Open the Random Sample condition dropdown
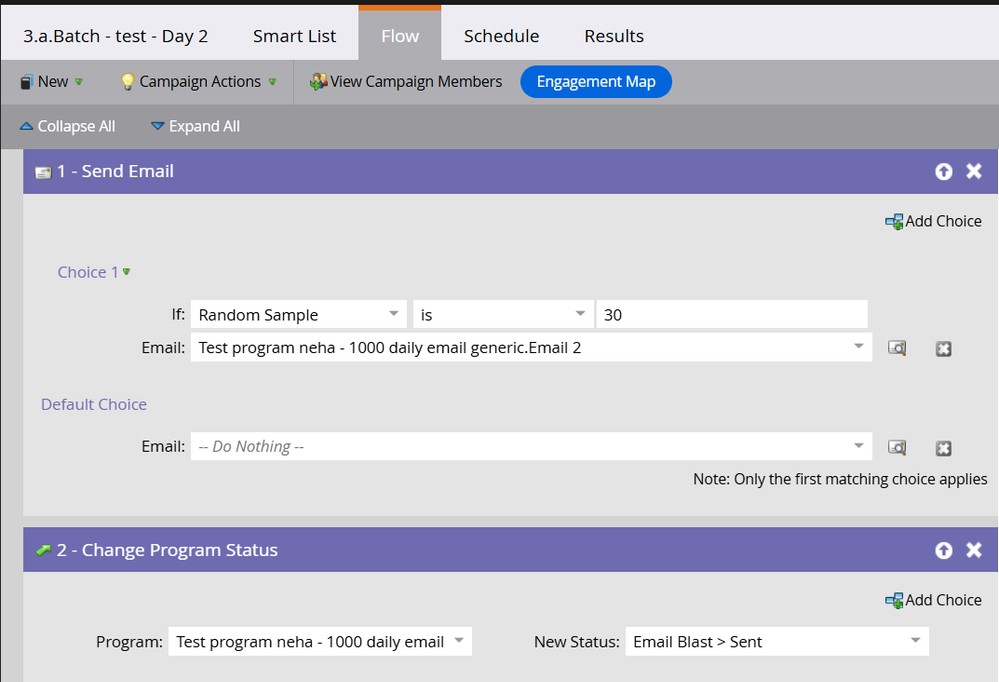The image size is (999, 682). coord(298,315)
